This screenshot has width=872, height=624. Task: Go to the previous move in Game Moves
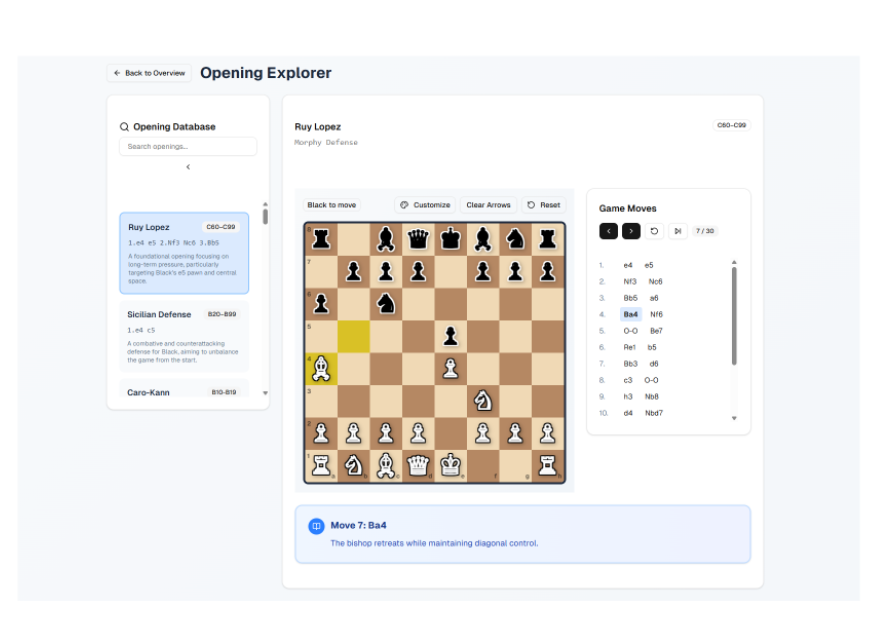click(608, 231)
